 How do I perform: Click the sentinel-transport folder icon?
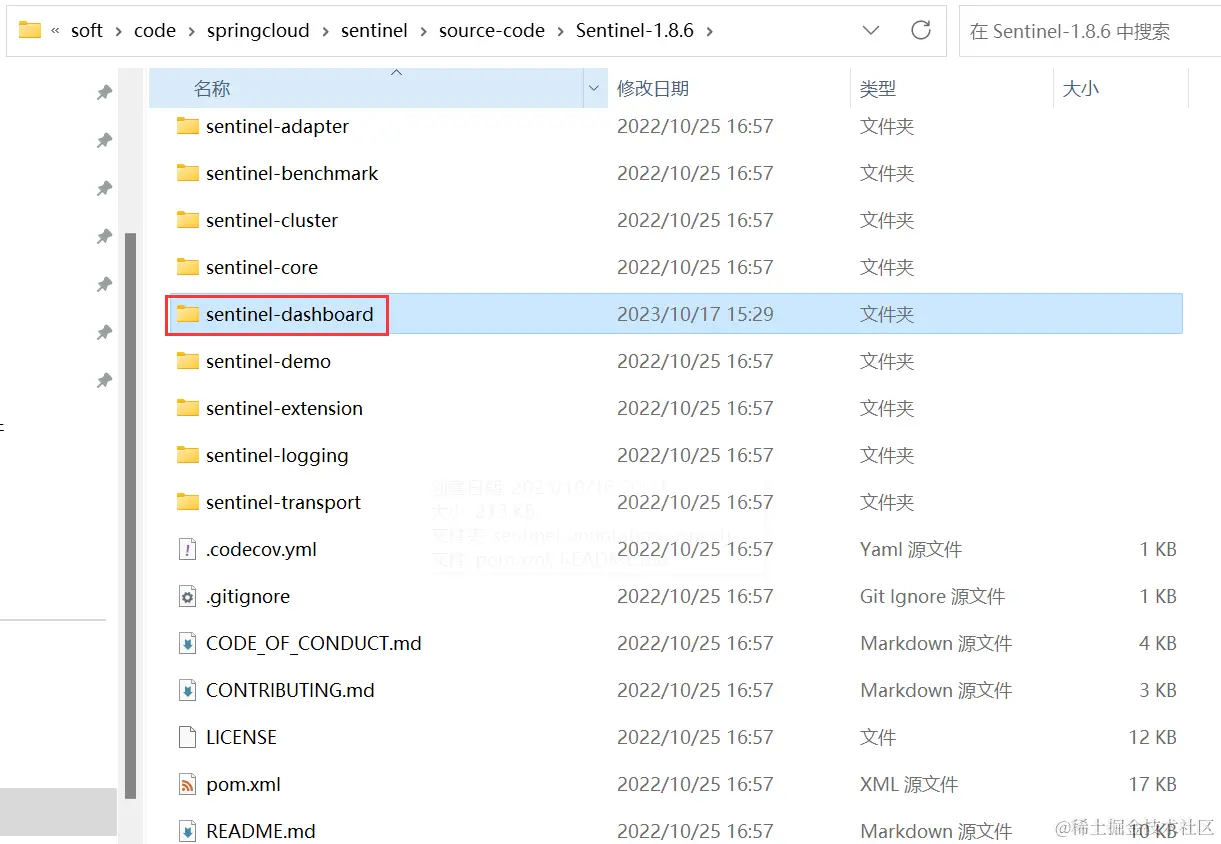pyautogui.click(x=187, y=502)
